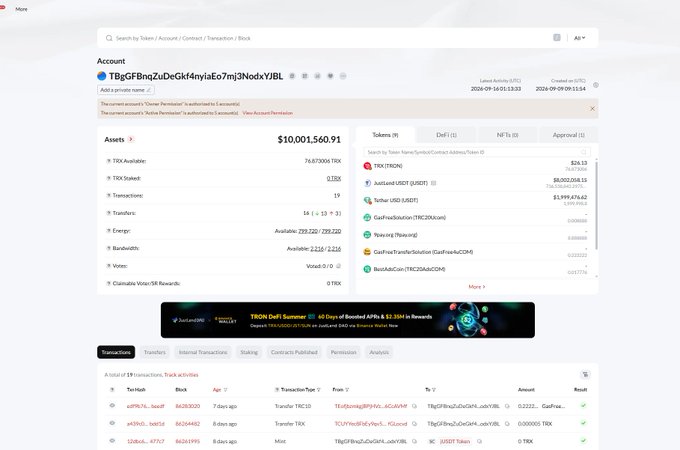
Task: Select the Transactions tab
Action: [116, 352]
